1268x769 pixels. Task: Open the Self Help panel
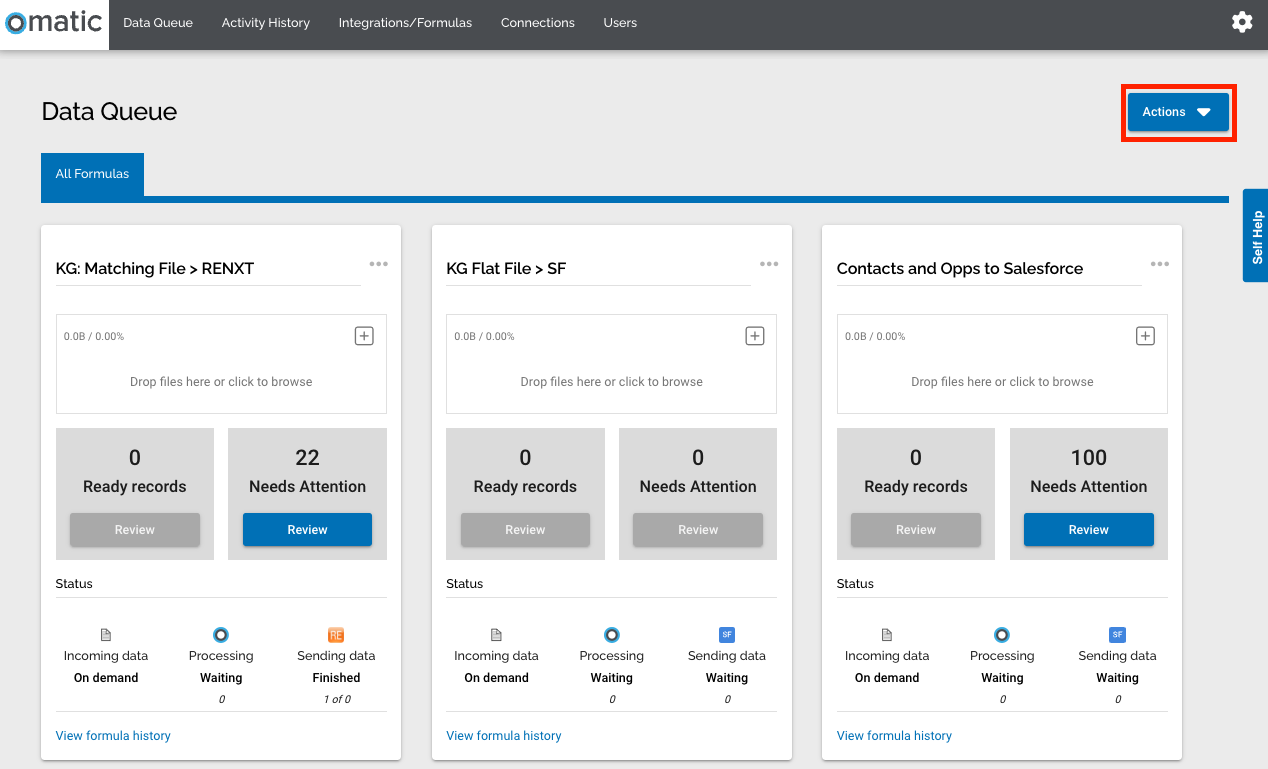pyautogui.click(x=1255, y=236)
